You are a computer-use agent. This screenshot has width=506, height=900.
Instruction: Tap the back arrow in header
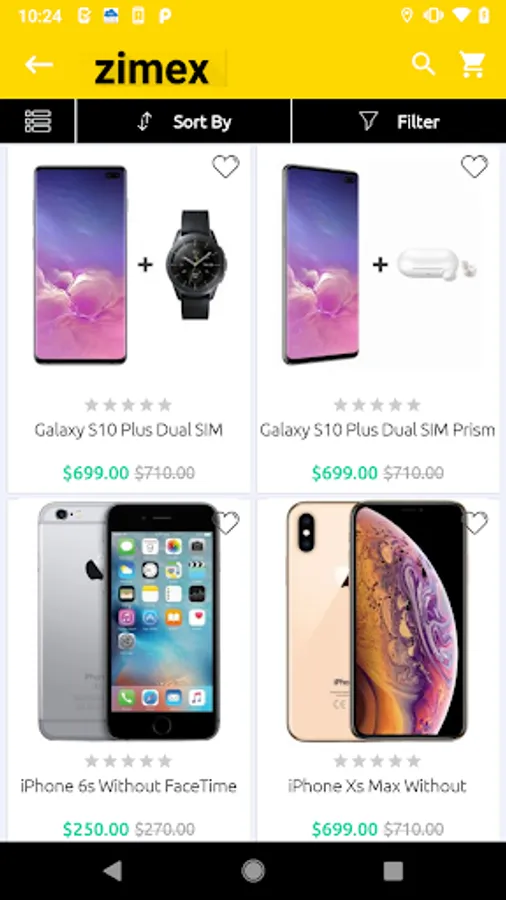tap(39, 65)
